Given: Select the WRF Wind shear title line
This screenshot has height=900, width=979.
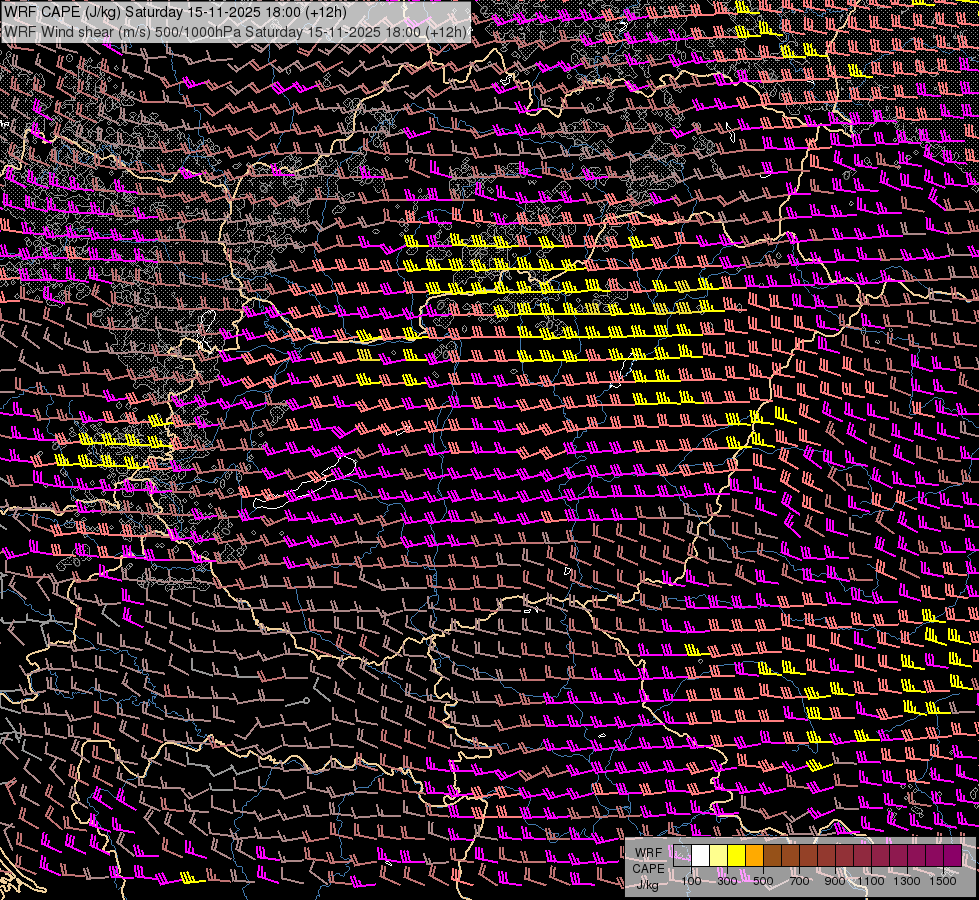Looking at the screenshot, I should coord(235,31).
